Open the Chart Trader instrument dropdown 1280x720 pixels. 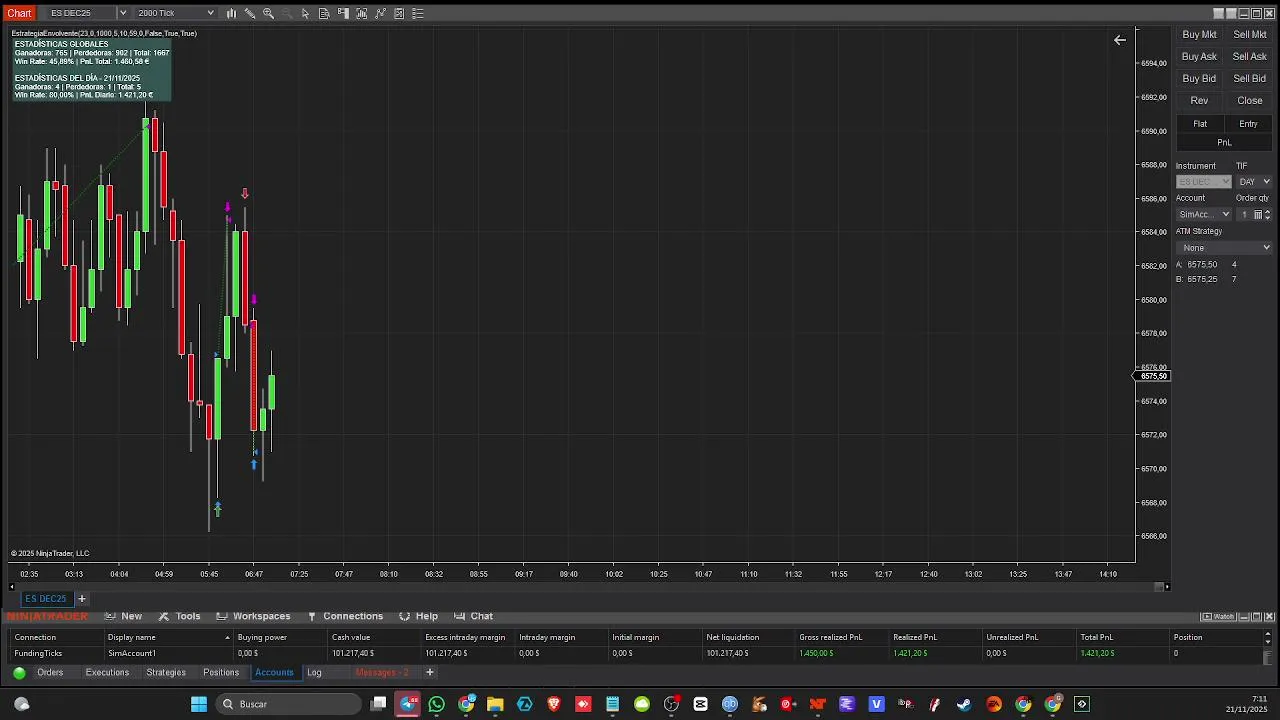coord(1204,182)
